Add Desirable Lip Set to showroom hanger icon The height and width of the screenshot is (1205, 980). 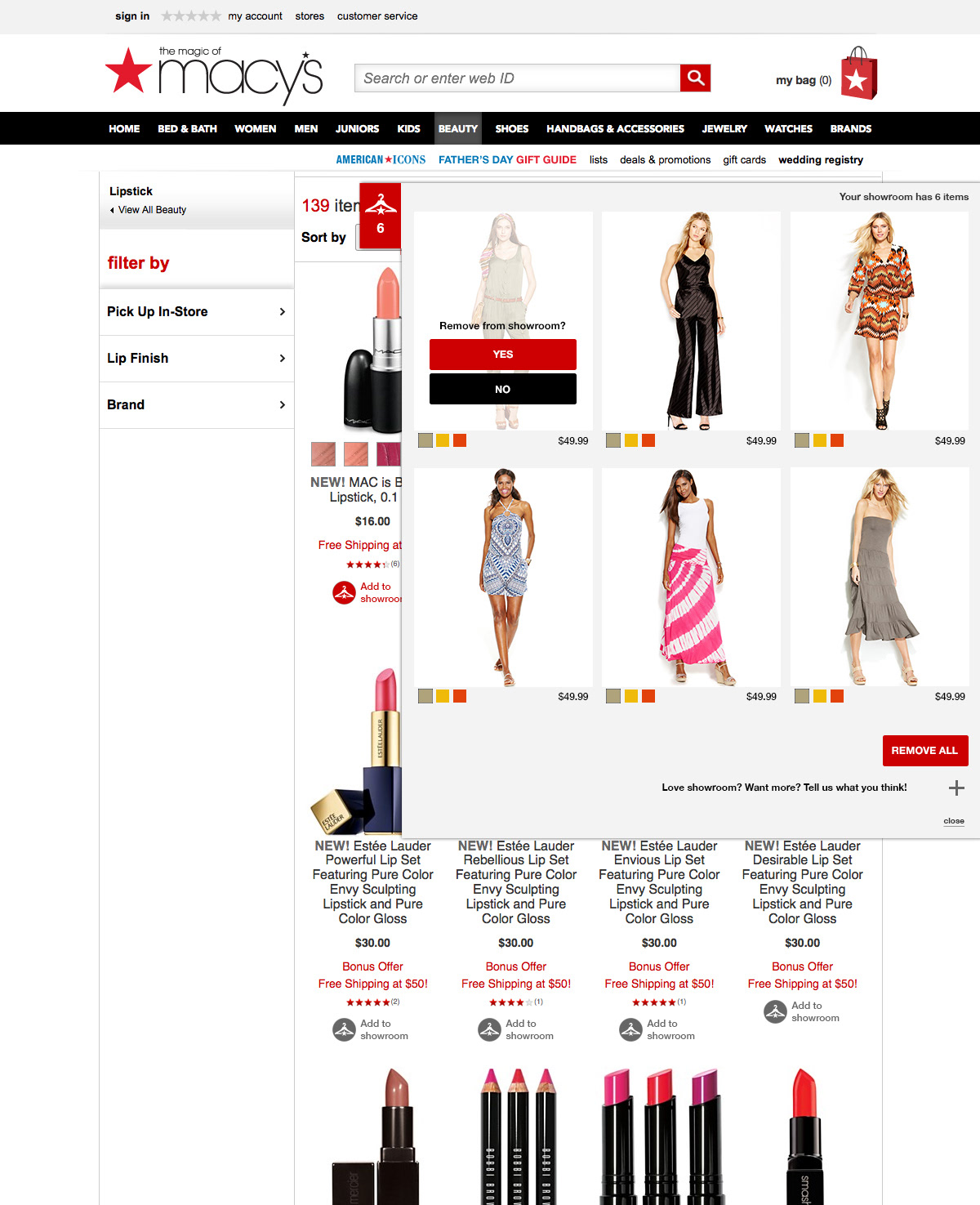[x=775, y=1011]
